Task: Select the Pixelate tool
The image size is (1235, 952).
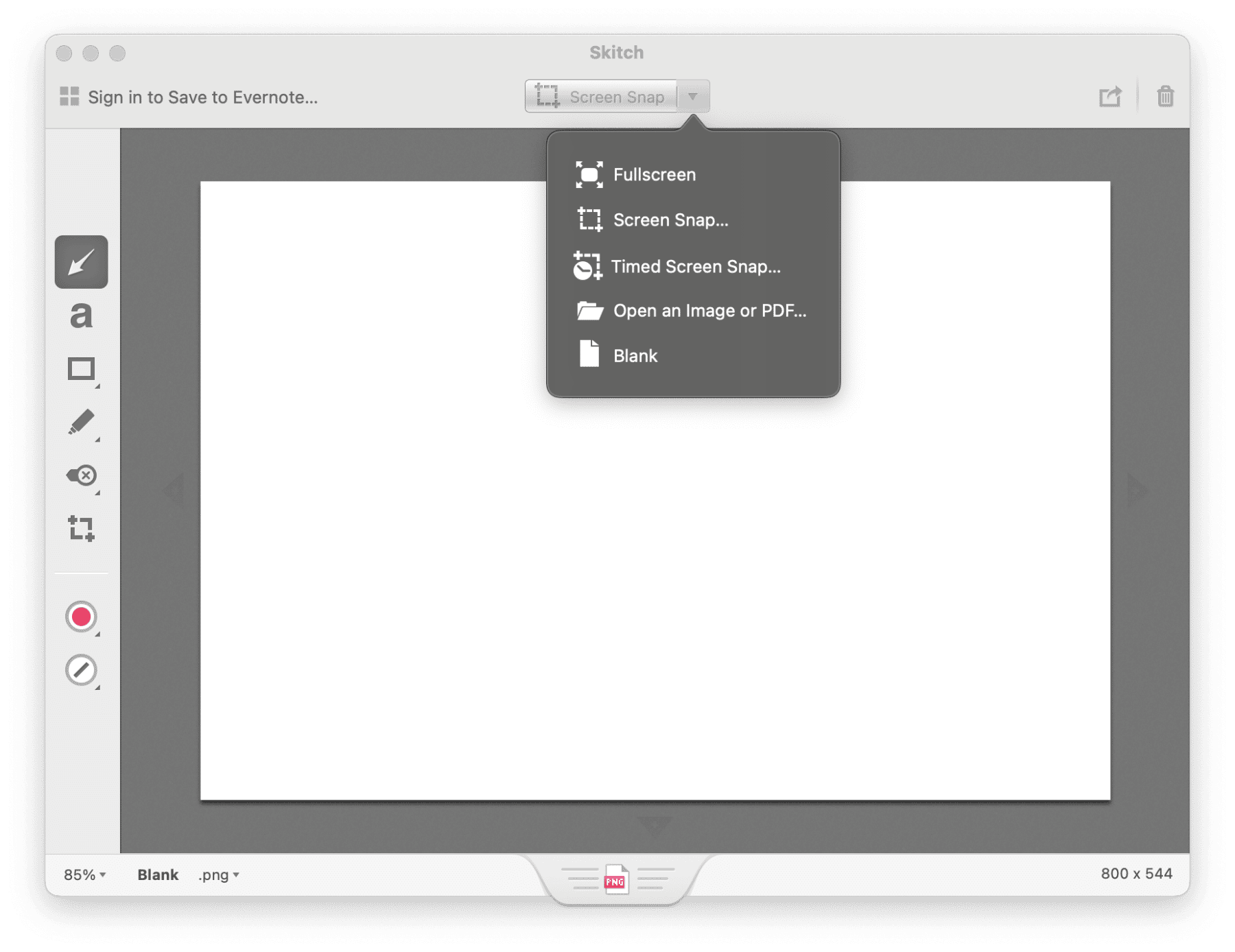Action: click(82, 477)
